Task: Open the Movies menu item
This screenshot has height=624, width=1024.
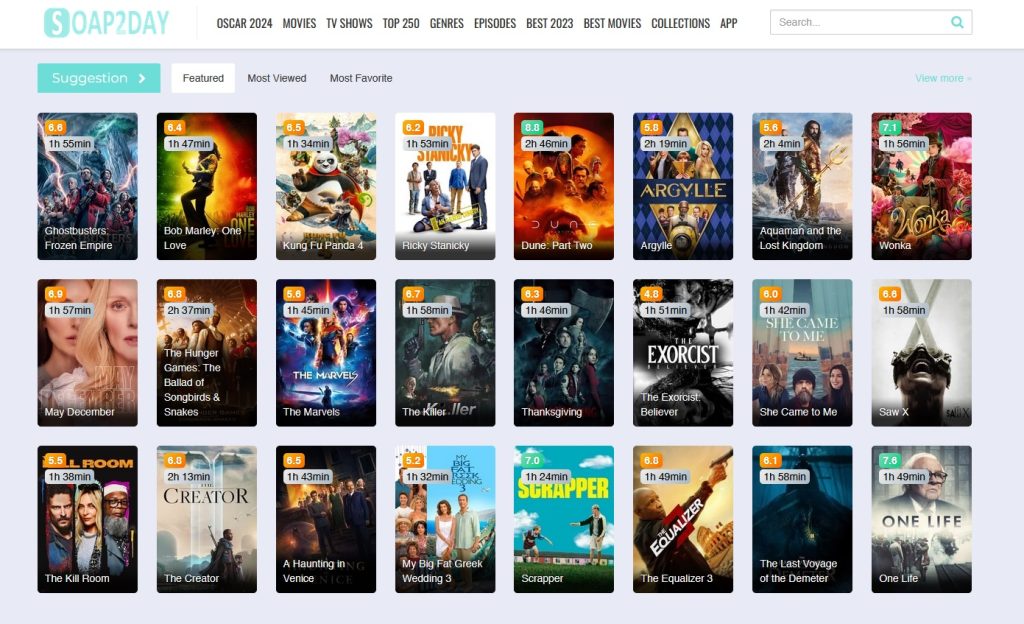Action: pos(299,23)
